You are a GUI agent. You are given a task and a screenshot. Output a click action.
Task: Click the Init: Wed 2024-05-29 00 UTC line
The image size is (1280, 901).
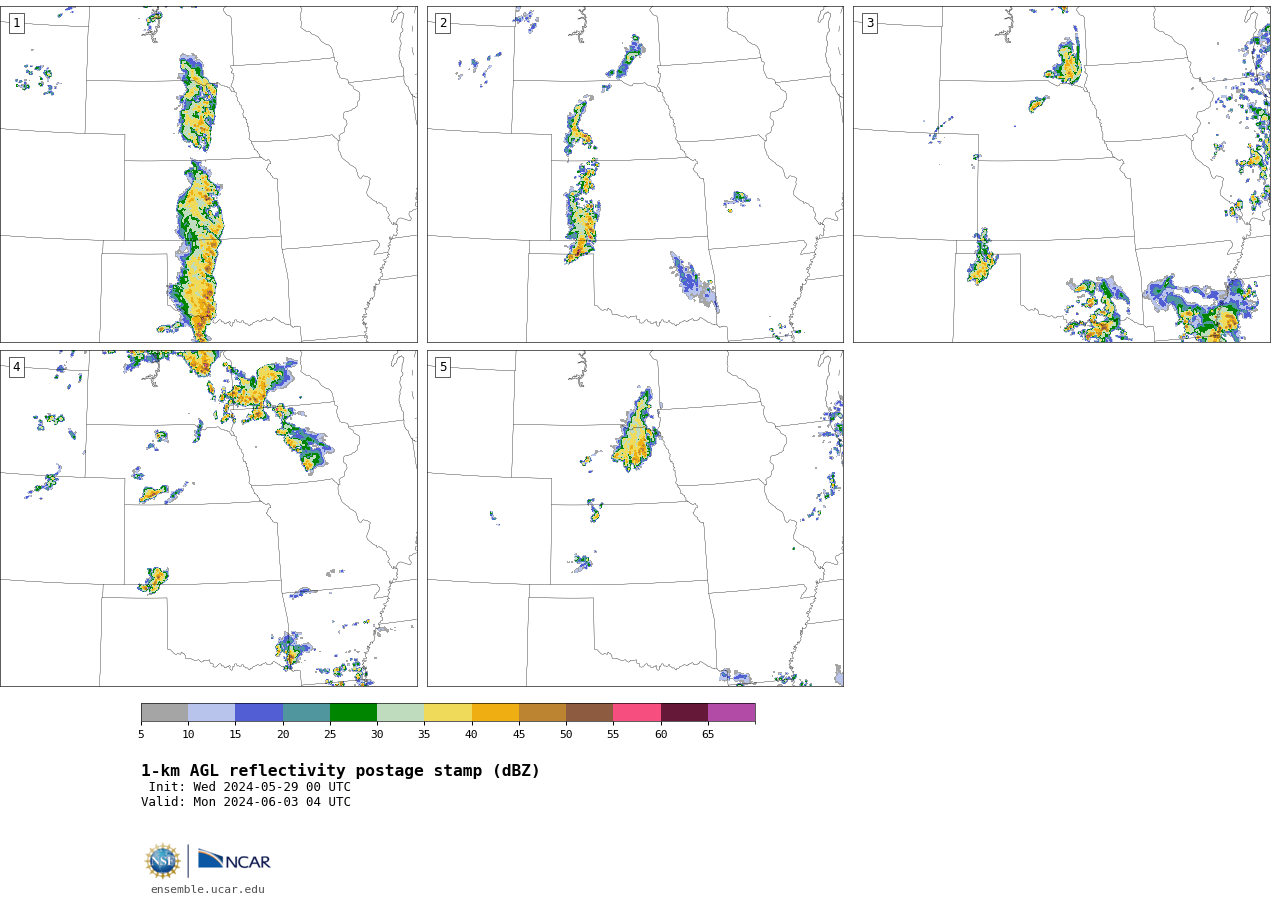(250, 787)
